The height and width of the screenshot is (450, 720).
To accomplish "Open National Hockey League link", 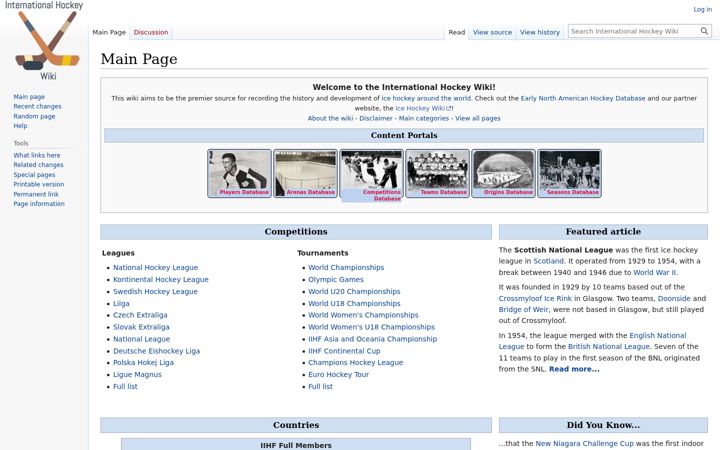I will (155, 267).
